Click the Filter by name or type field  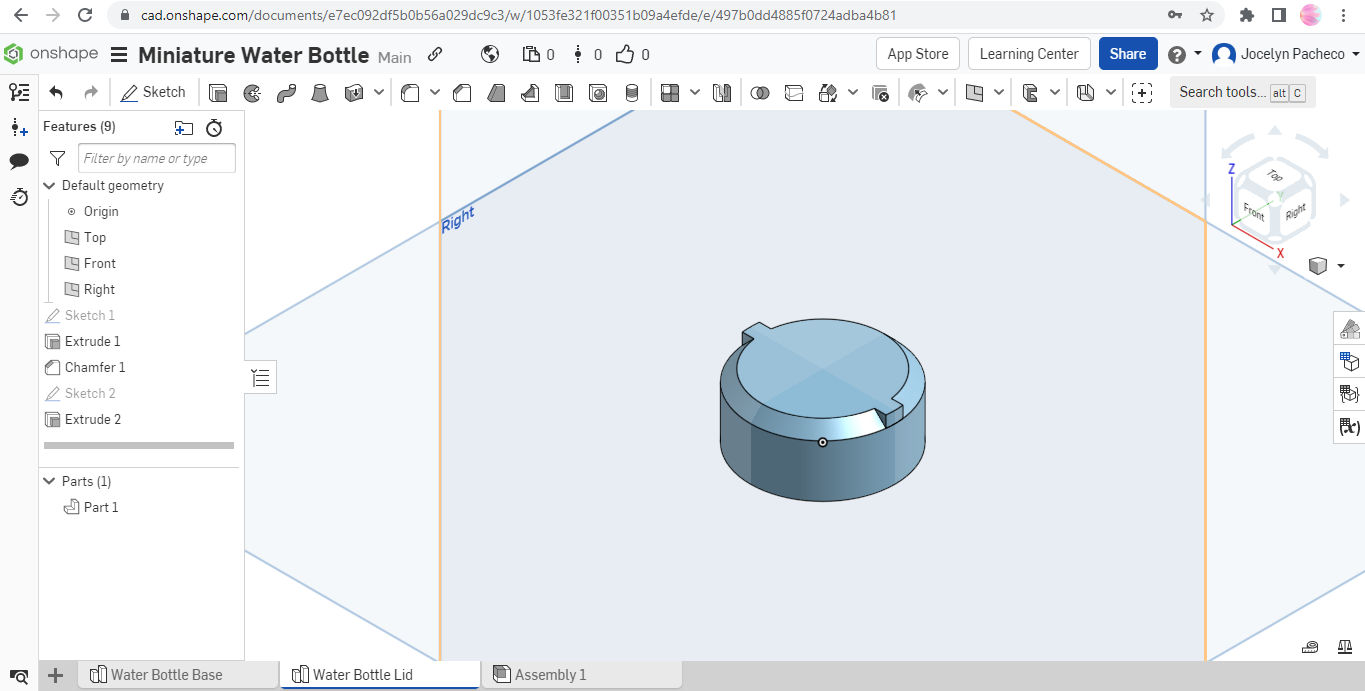pyautogui.click(x=157, y=158)
